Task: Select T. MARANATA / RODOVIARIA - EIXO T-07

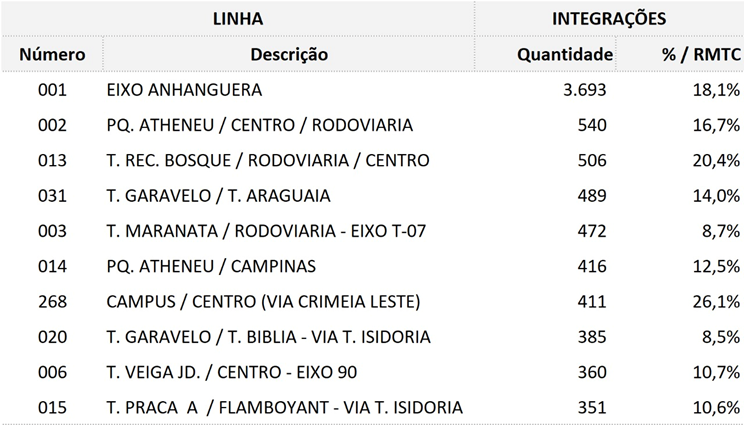Action: click(266, 231)
